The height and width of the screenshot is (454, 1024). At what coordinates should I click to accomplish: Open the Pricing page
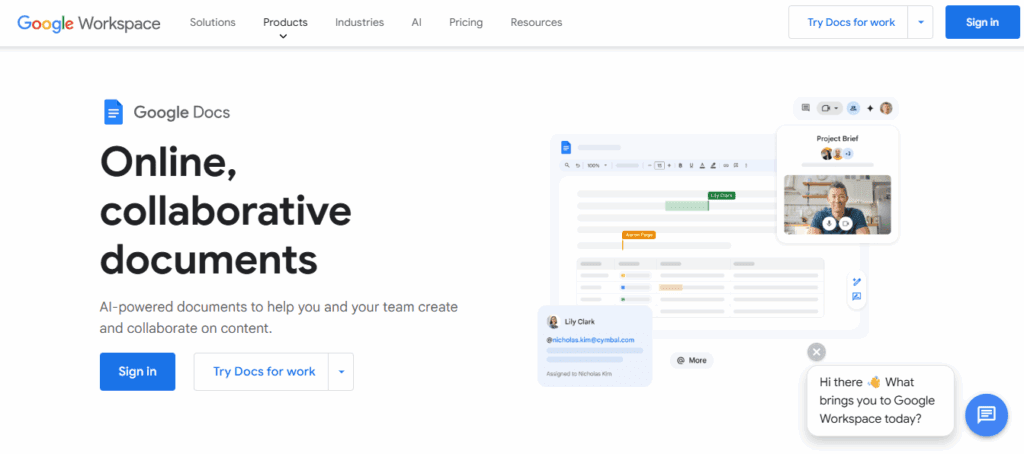[x=466, y=22]
